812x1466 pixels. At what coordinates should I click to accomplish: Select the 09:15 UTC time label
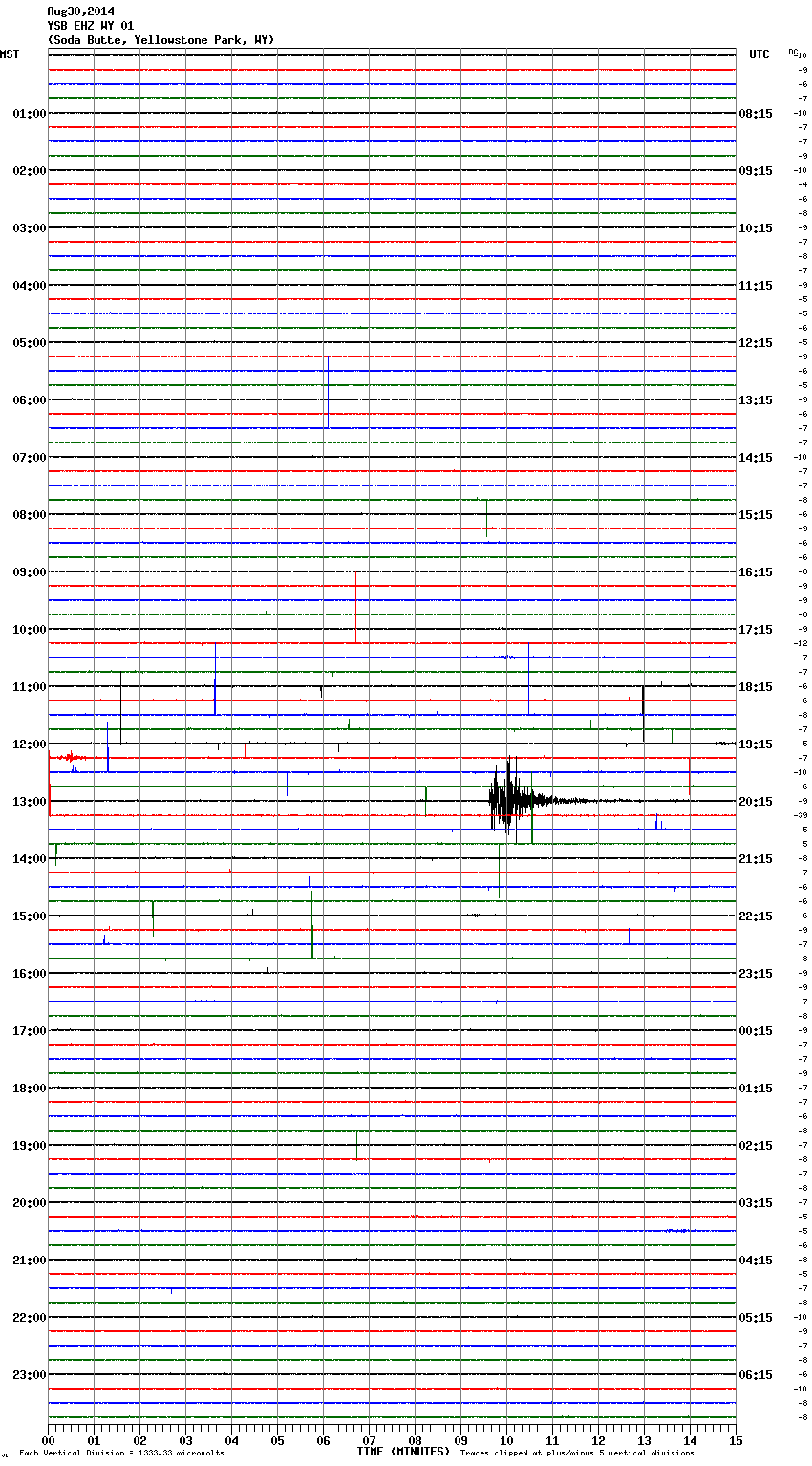pos(756,171)
